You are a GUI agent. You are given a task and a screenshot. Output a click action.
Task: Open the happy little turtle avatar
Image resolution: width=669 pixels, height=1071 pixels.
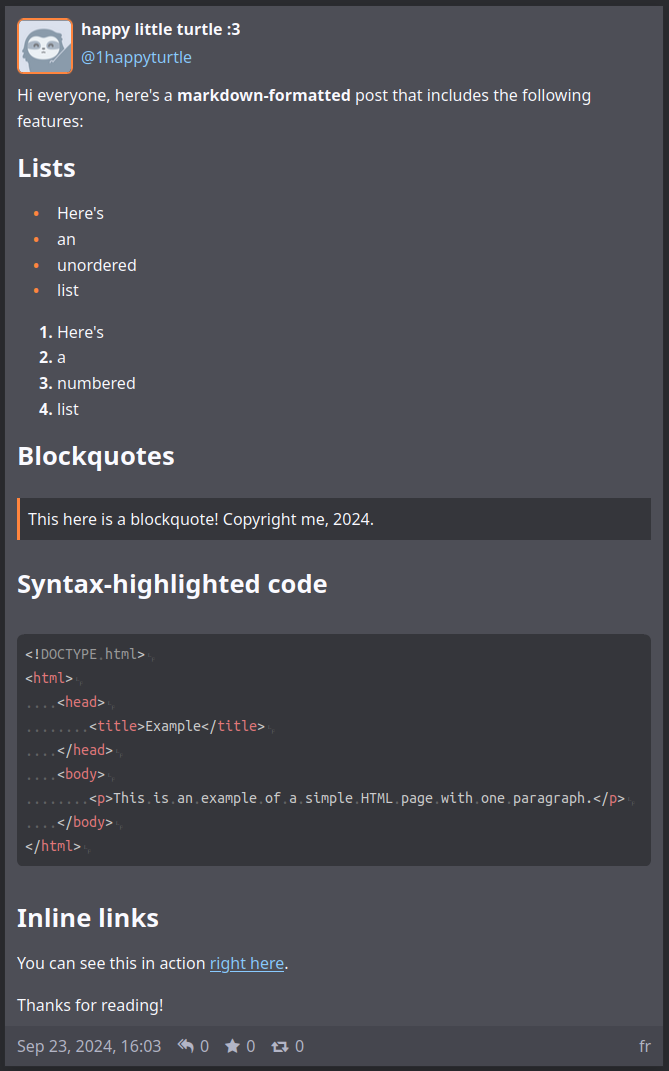point(45,46)
